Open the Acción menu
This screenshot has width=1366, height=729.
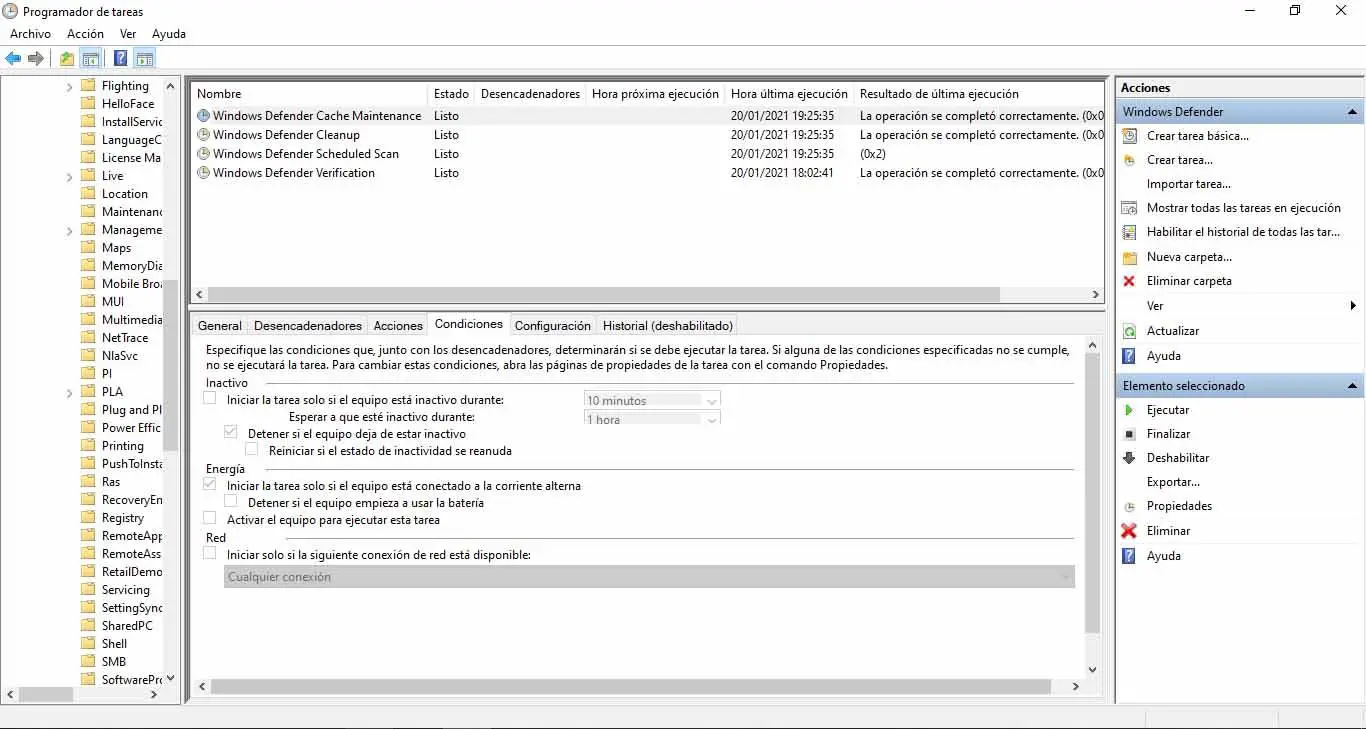[85, 34]
